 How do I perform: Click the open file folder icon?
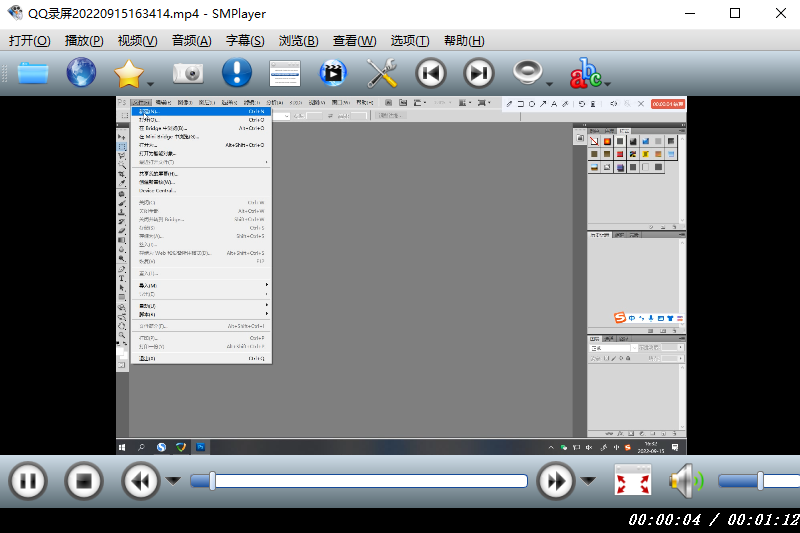tap(32, 73)
